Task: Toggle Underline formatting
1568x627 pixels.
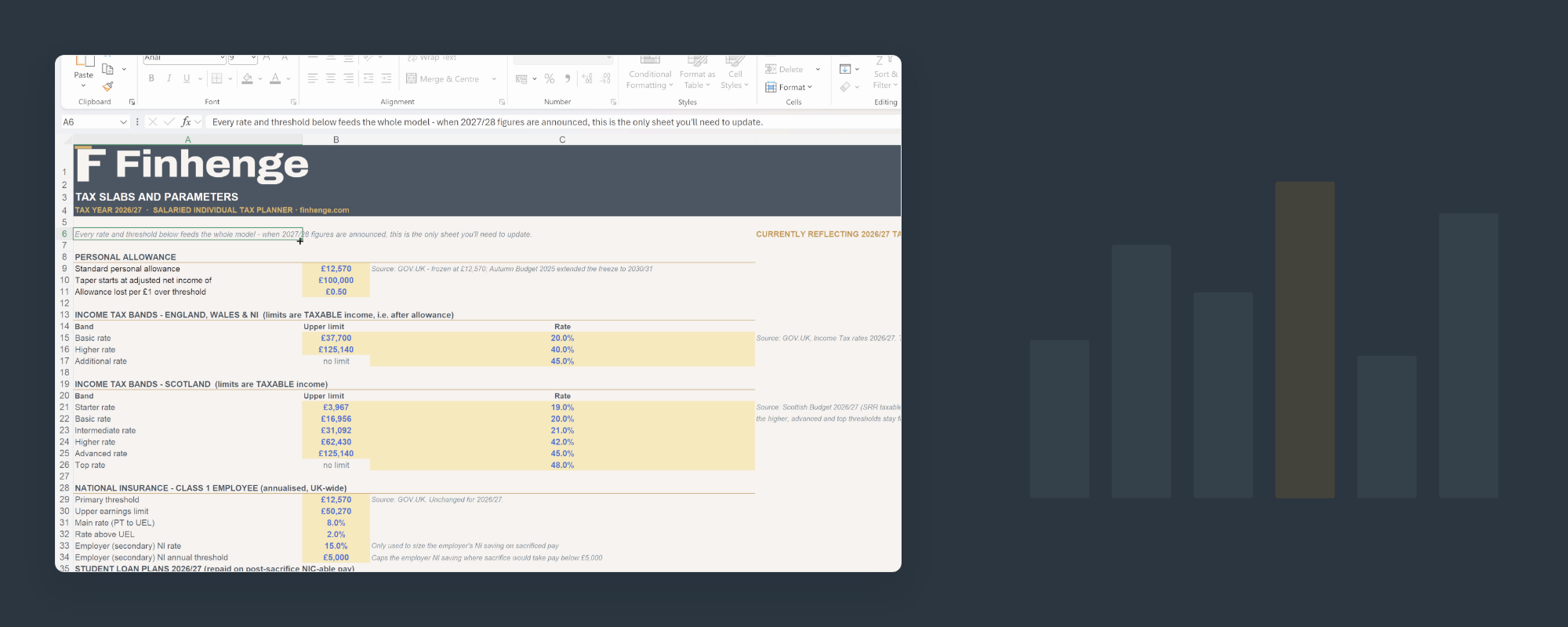Action: point(187,78)
